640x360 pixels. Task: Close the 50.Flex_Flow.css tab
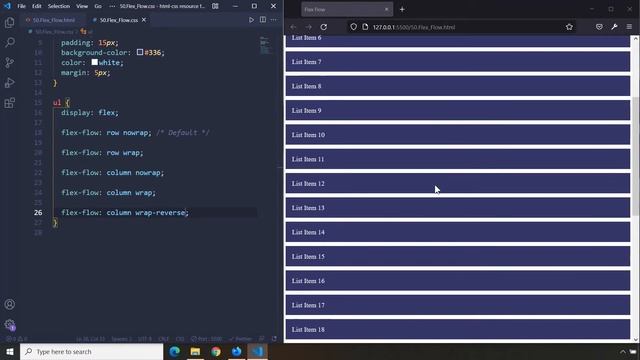point(144,20)
